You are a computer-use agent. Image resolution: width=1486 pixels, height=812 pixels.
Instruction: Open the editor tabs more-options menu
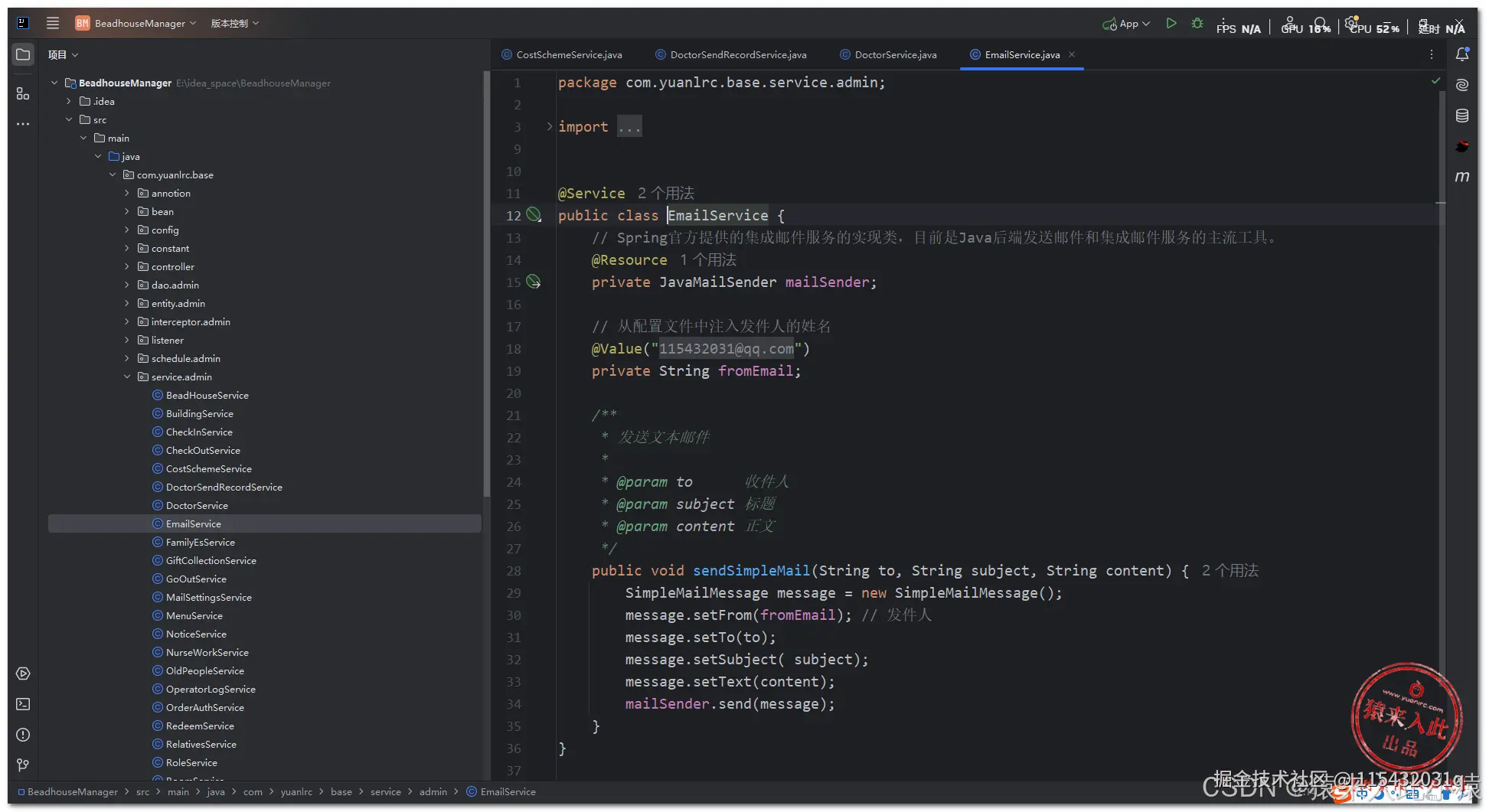tap(1431, 54)
